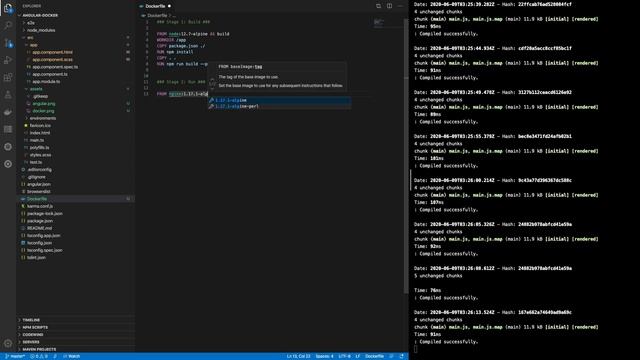Open app.component.spec.ts file
Screen dimensions: 640x360
click(x=55, y=67)
